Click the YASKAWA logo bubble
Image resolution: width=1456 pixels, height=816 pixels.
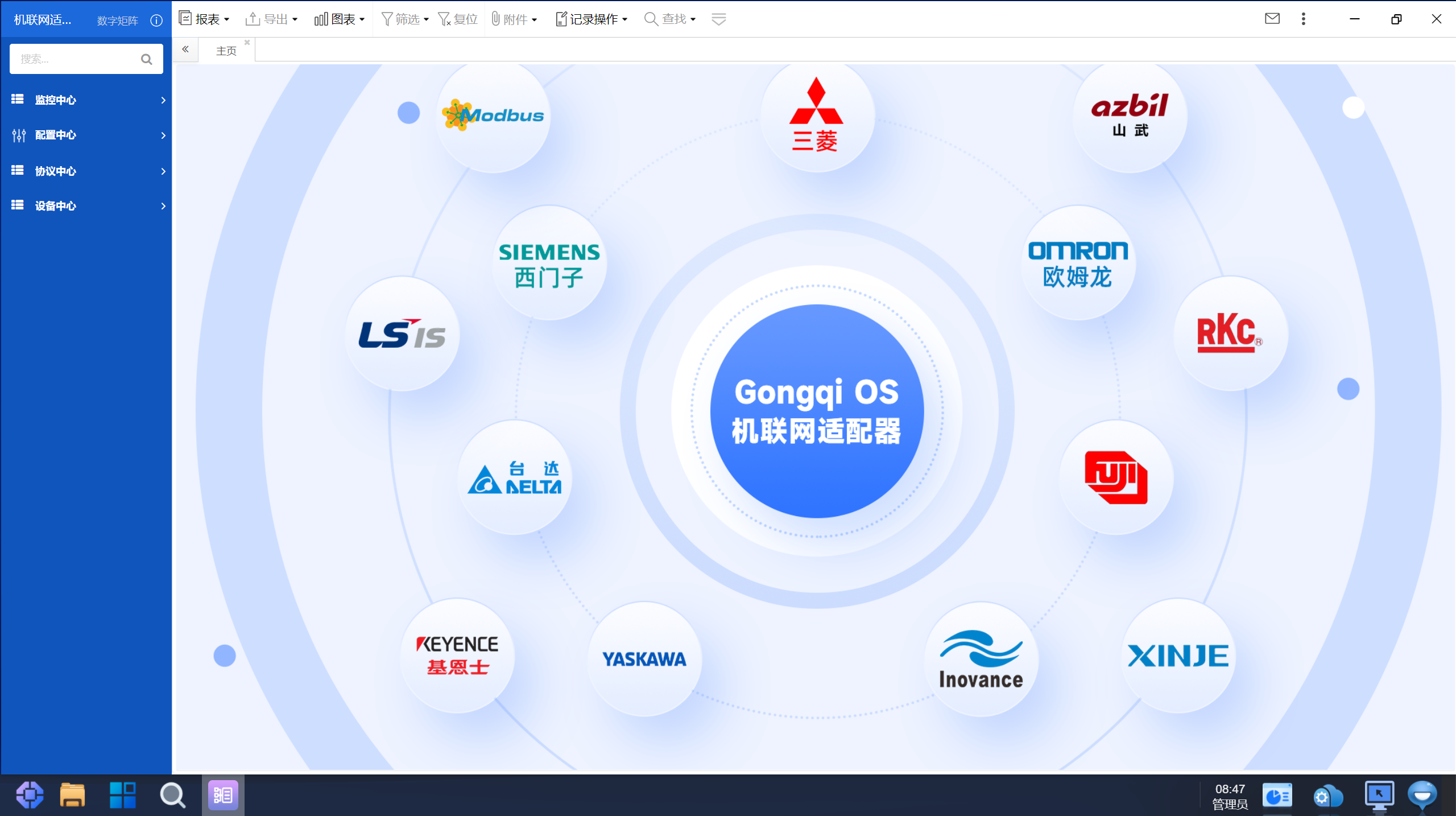pyautogui.click(x=644, y=659)
